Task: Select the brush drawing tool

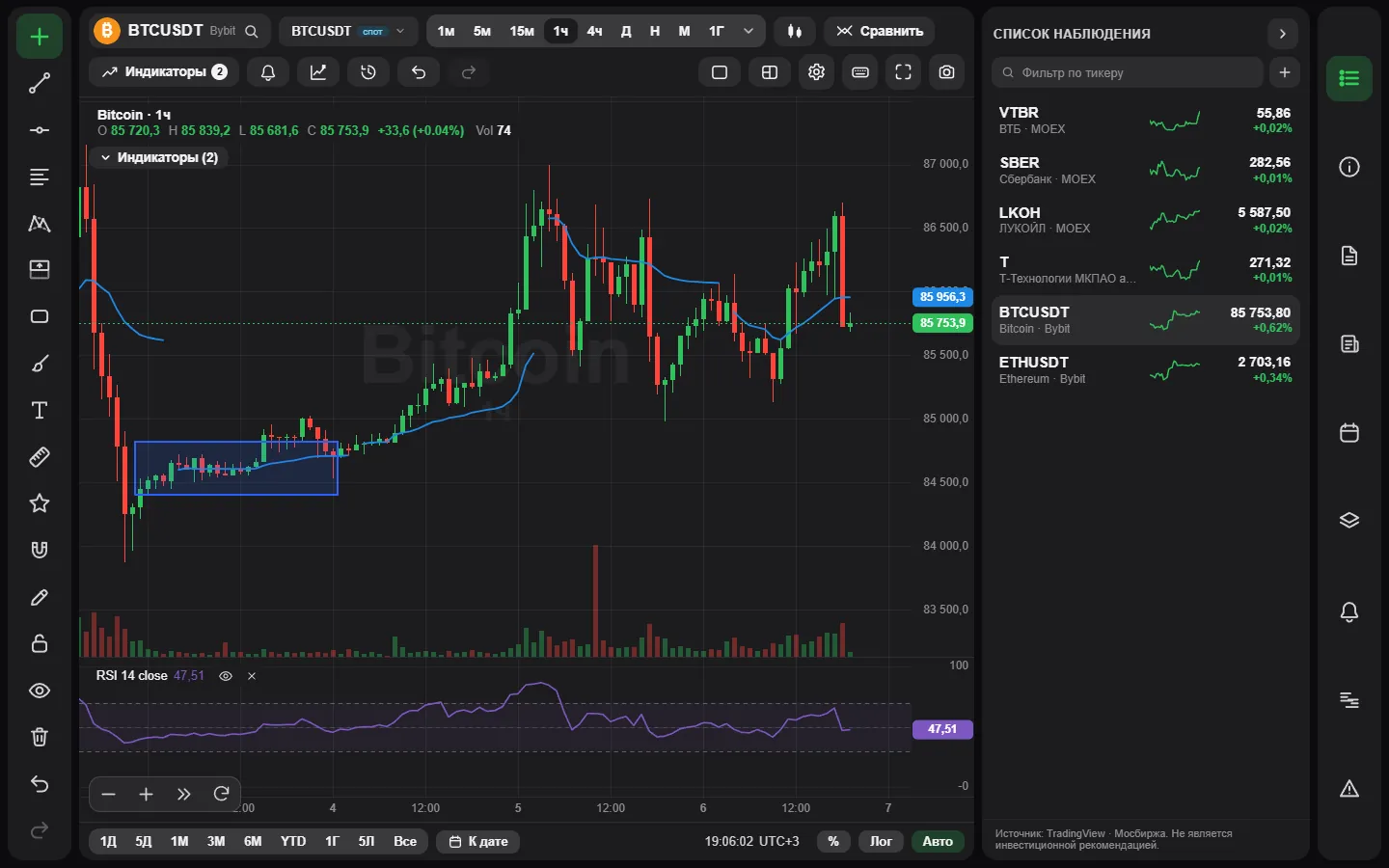Action: (40, 364)
